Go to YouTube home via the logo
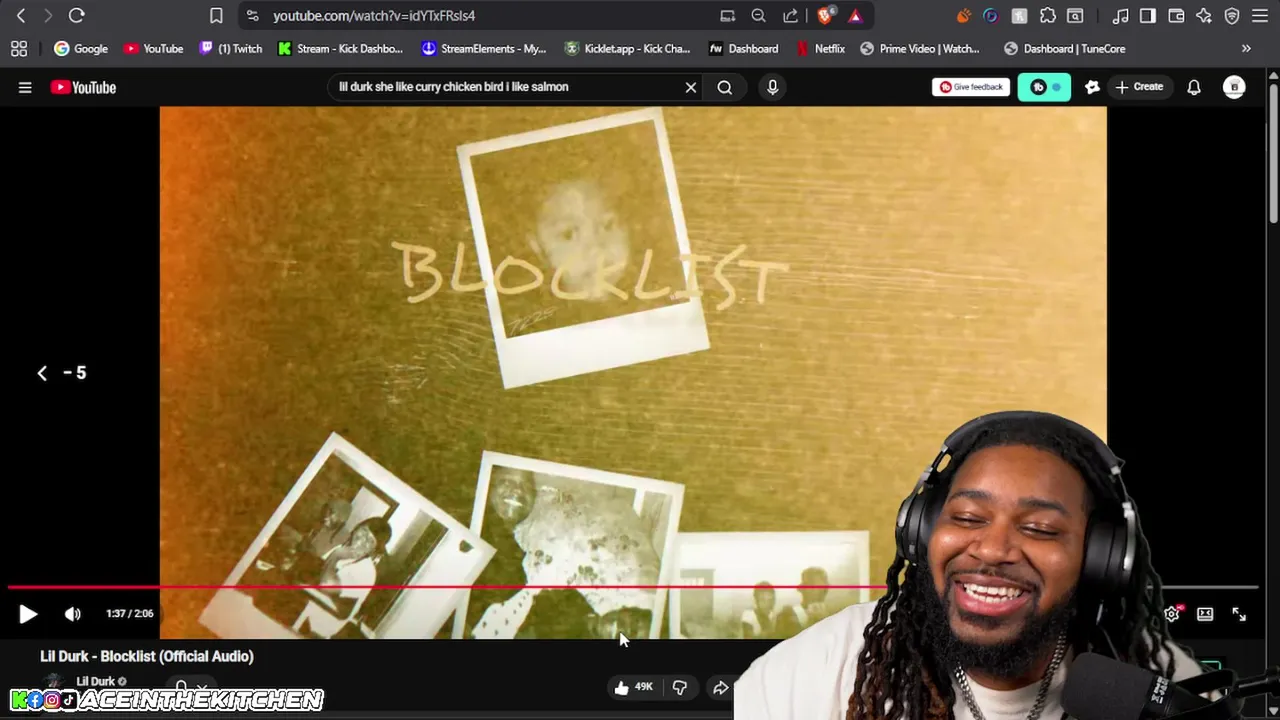1280x720 pixels. click(x=84, y=88)
